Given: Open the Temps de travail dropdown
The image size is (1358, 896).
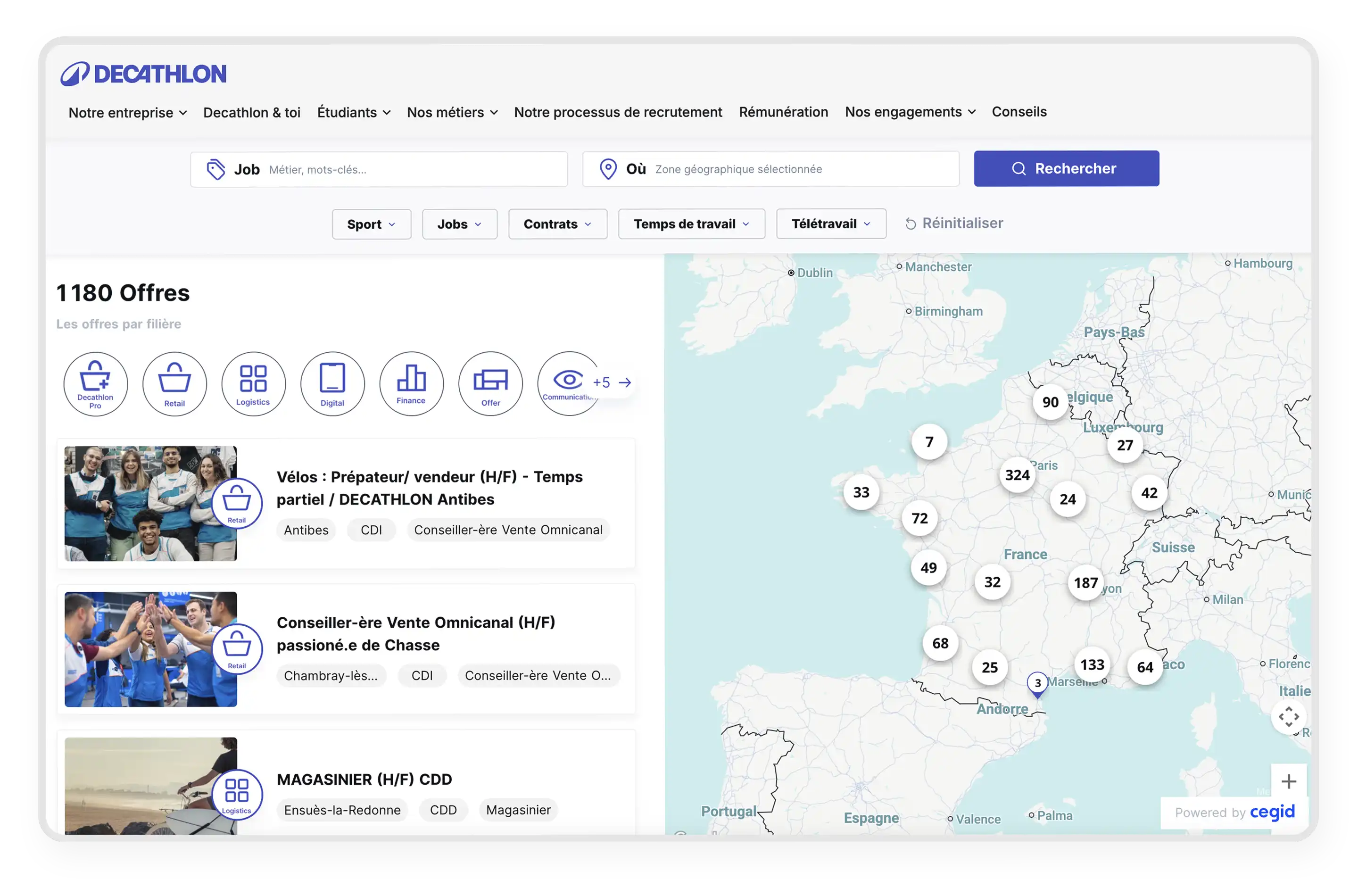Looking at the screenshot, I should click(691, 224).
